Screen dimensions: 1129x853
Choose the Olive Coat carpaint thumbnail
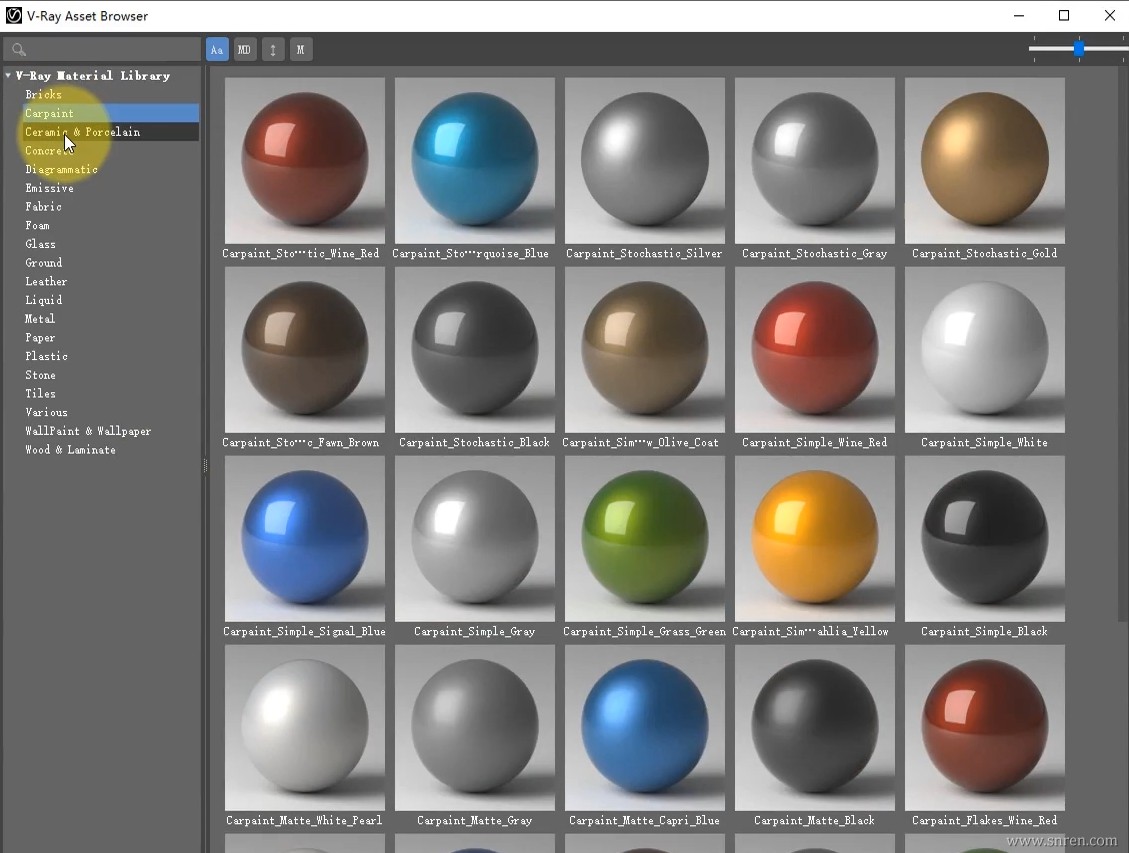coord(644,350)
